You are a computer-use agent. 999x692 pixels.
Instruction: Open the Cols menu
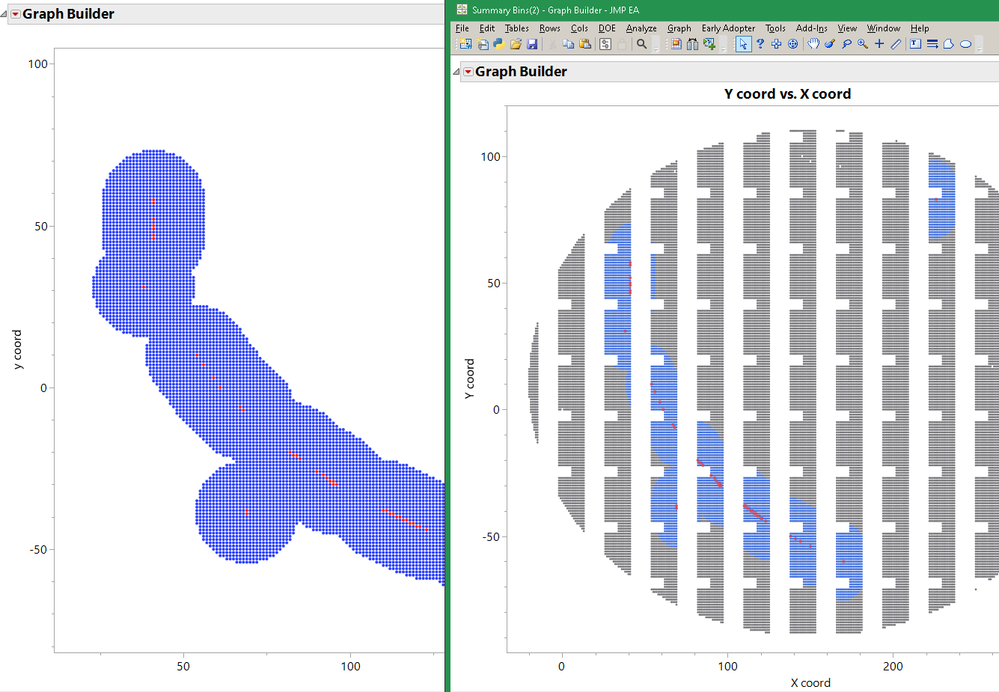click(x=579, y=28)
